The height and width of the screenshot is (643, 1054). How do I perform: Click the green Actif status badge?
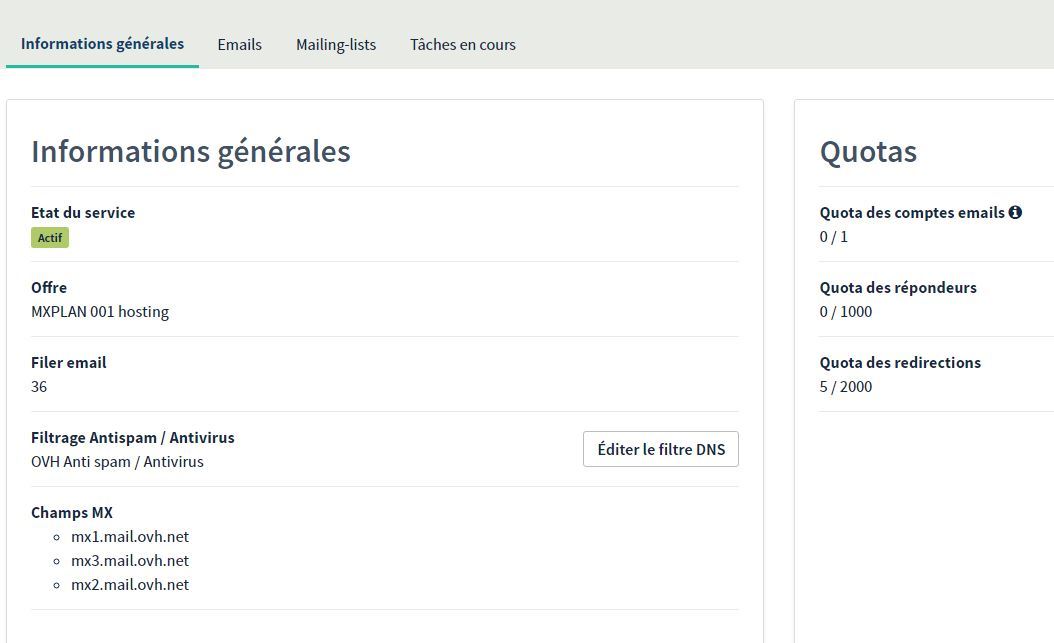(x=50, y=238)
